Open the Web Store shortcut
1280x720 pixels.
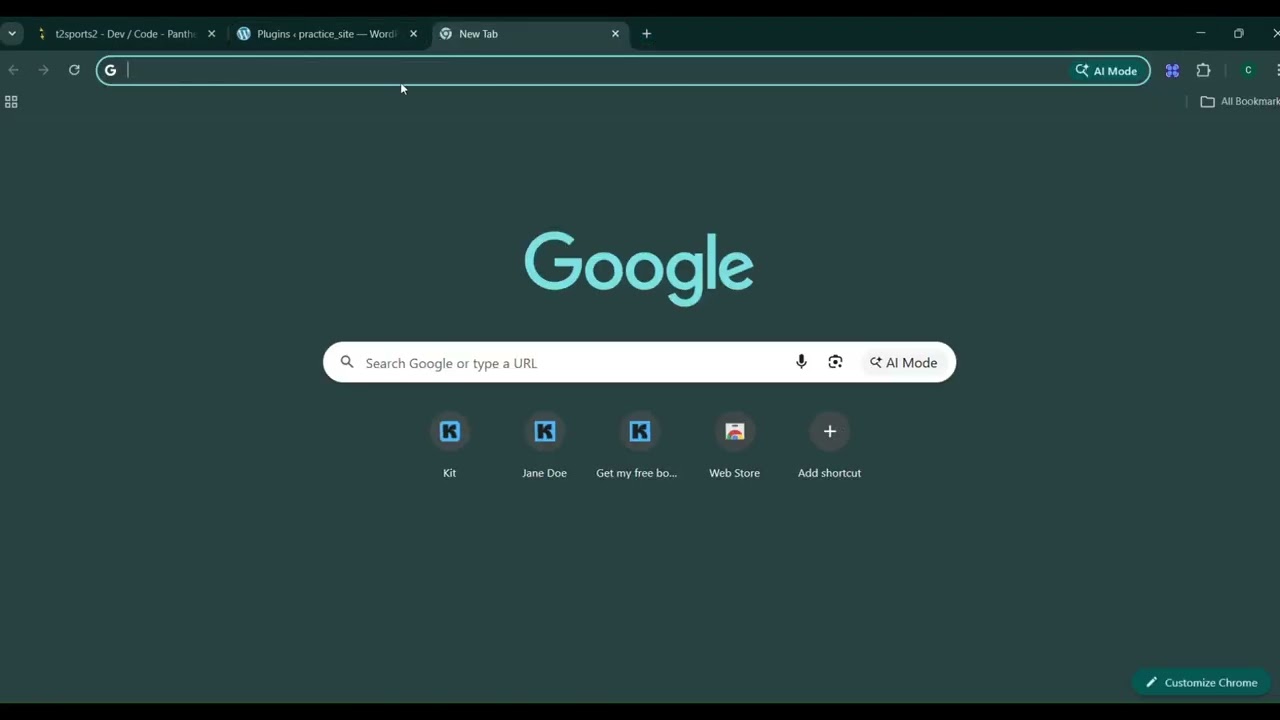click(734, 446)
